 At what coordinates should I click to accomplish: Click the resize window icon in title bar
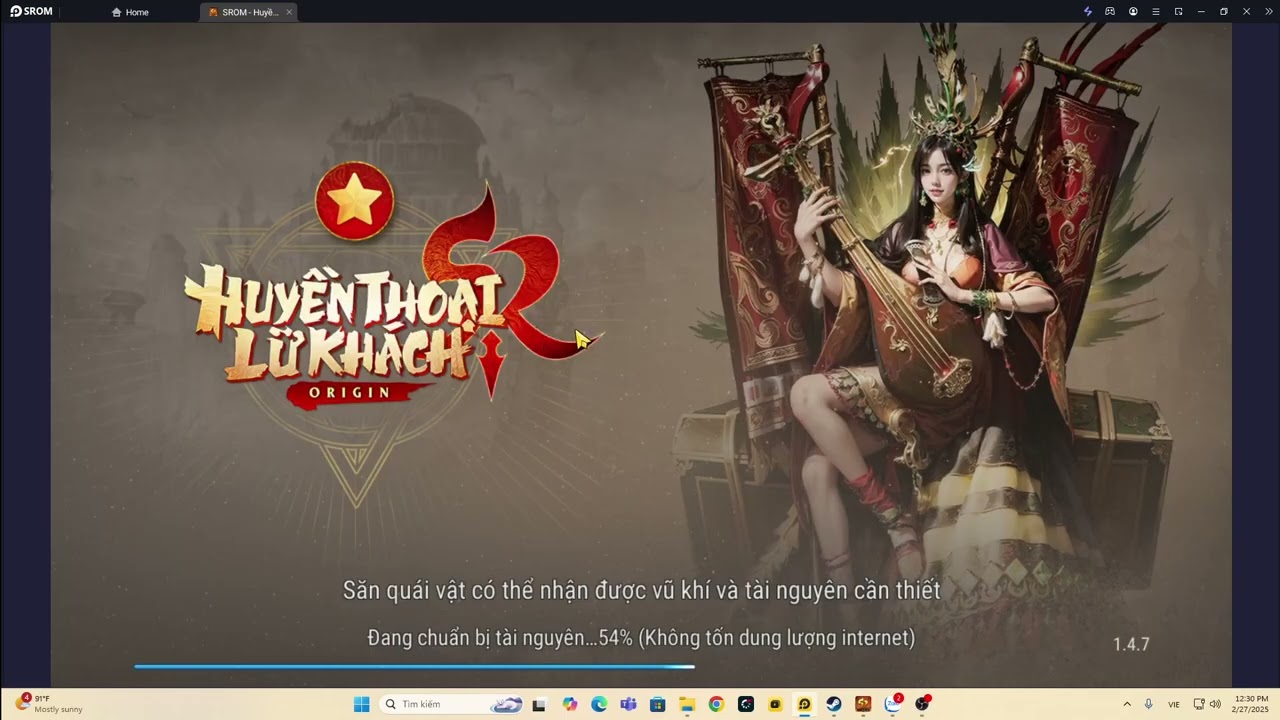tap(1178, 12)
